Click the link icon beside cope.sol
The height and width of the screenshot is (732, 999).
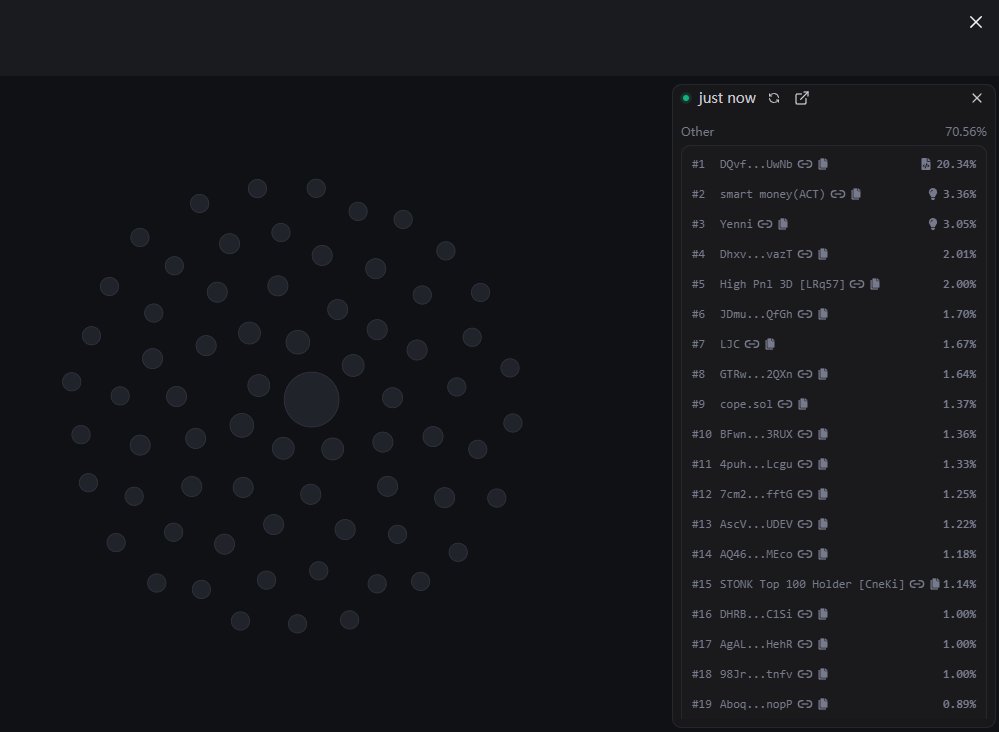(x=785, y=404)
